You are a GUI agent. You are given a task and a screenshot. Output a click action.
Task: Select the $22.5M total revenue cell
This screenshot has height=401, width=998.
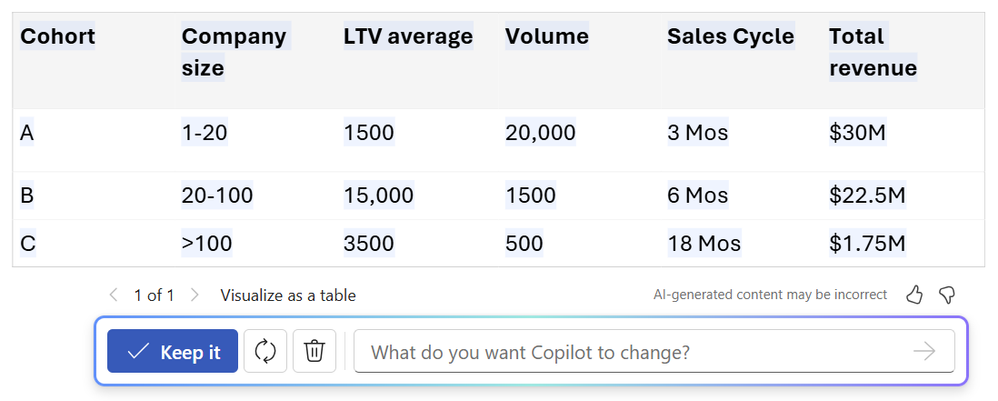click(867, 195)
